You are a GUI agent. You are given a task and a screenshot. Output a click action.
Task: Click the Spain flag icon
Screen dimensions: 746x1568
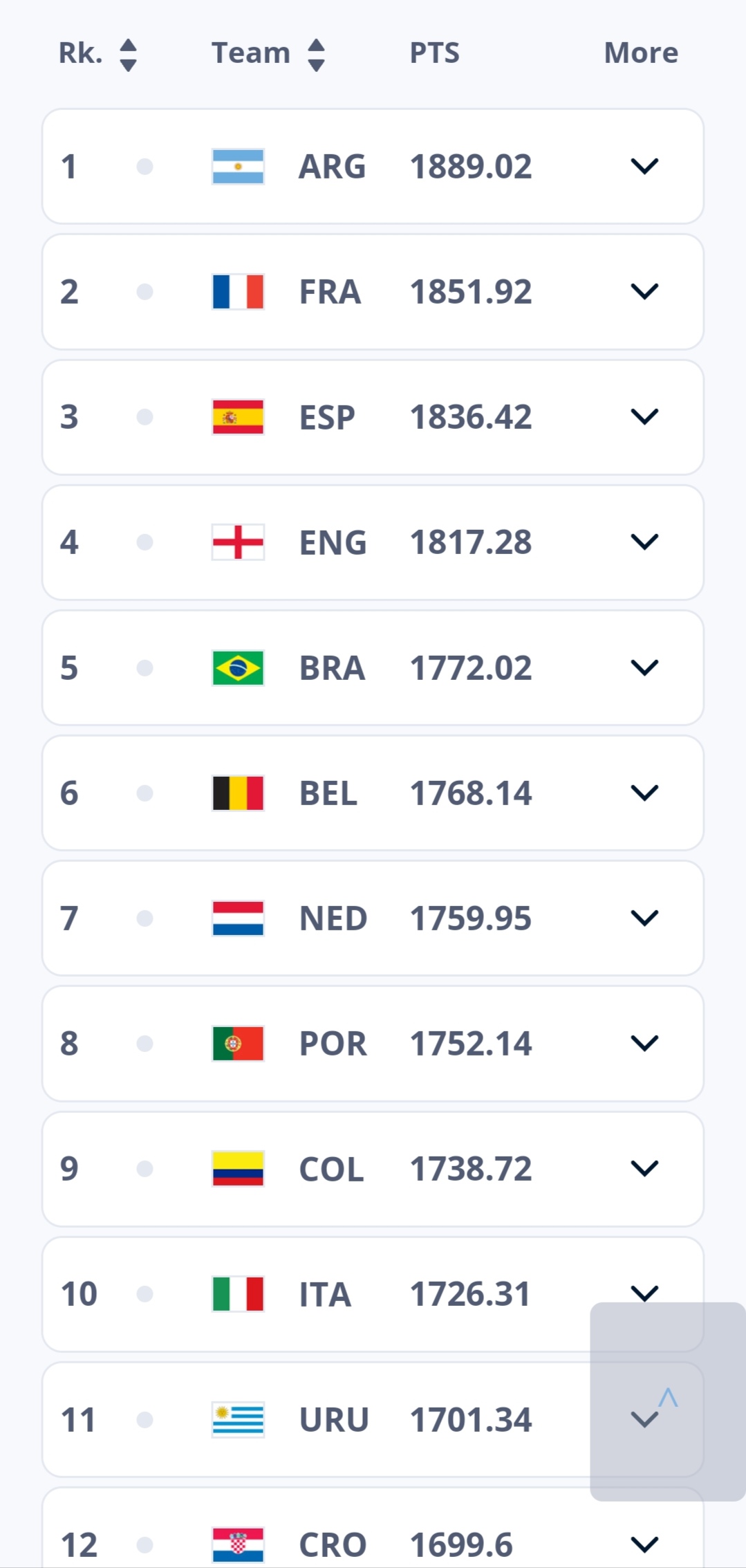click(238, 417)
